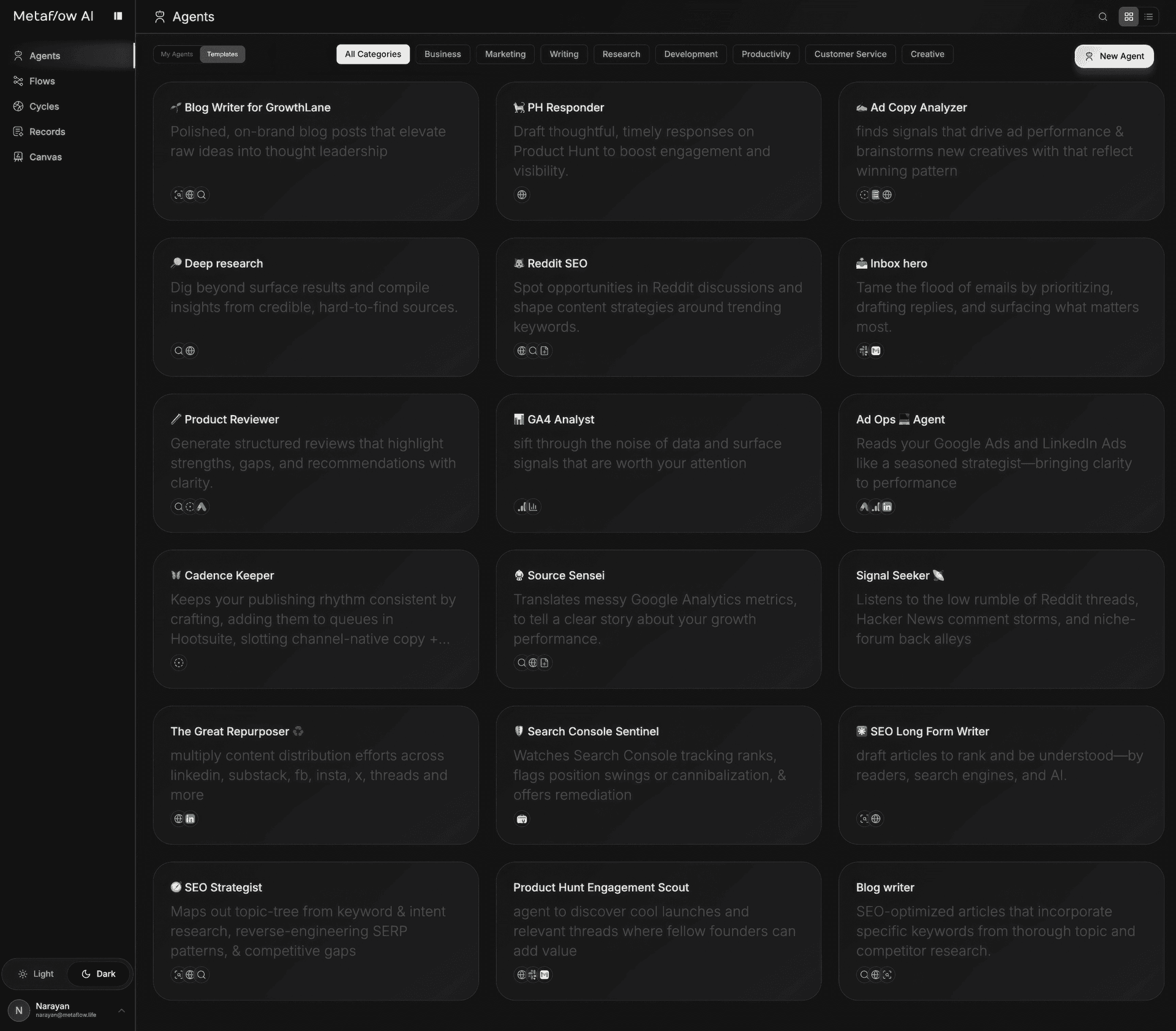
Task: Click analytics chart icon on GA4 Analyst
Action: pos(533,507)
